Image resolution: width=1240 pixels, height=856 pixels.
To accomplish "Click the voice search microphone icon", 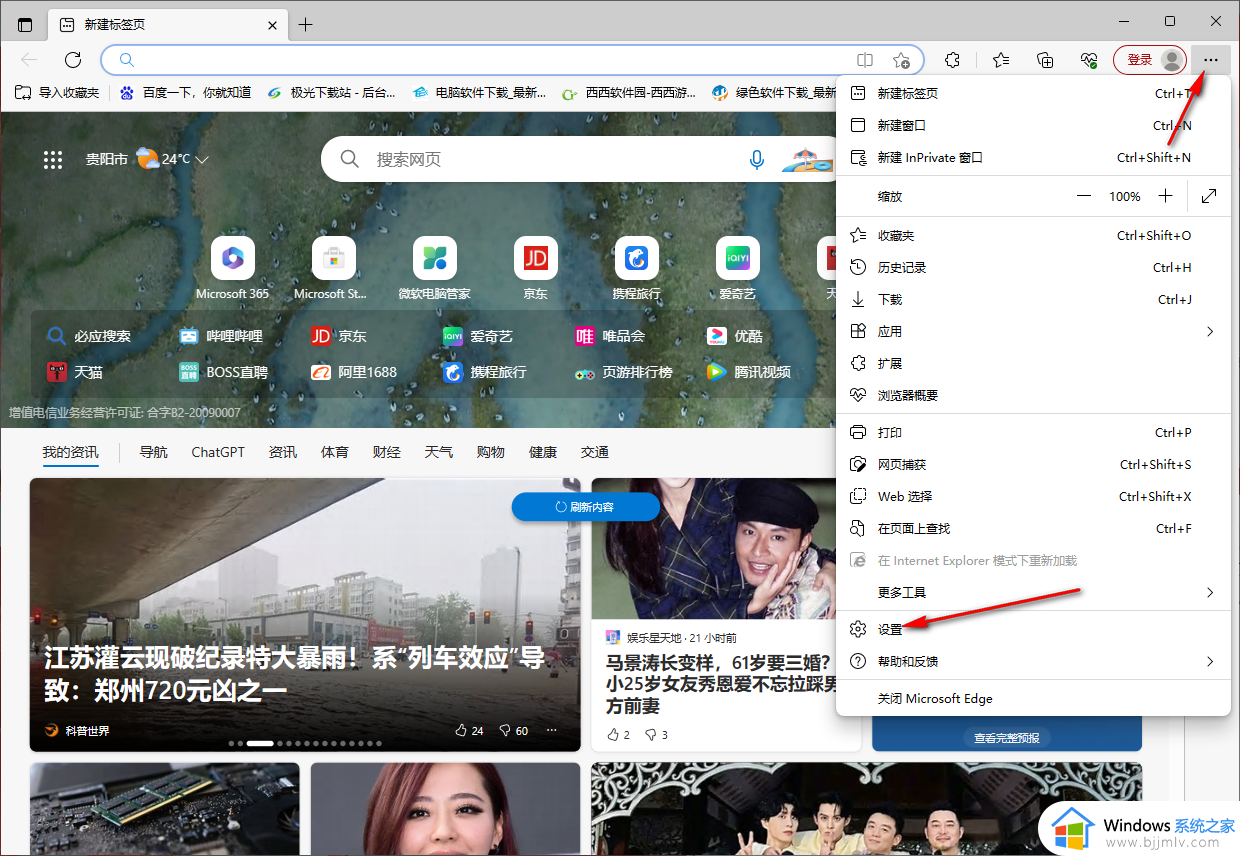I will (757, 159).
